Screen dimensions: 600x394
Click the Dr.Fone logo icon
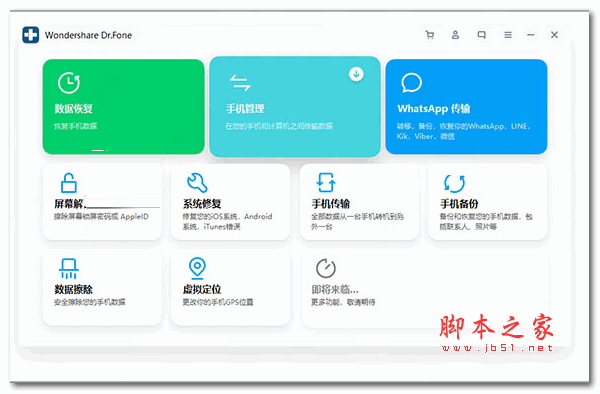coord(31,35)
